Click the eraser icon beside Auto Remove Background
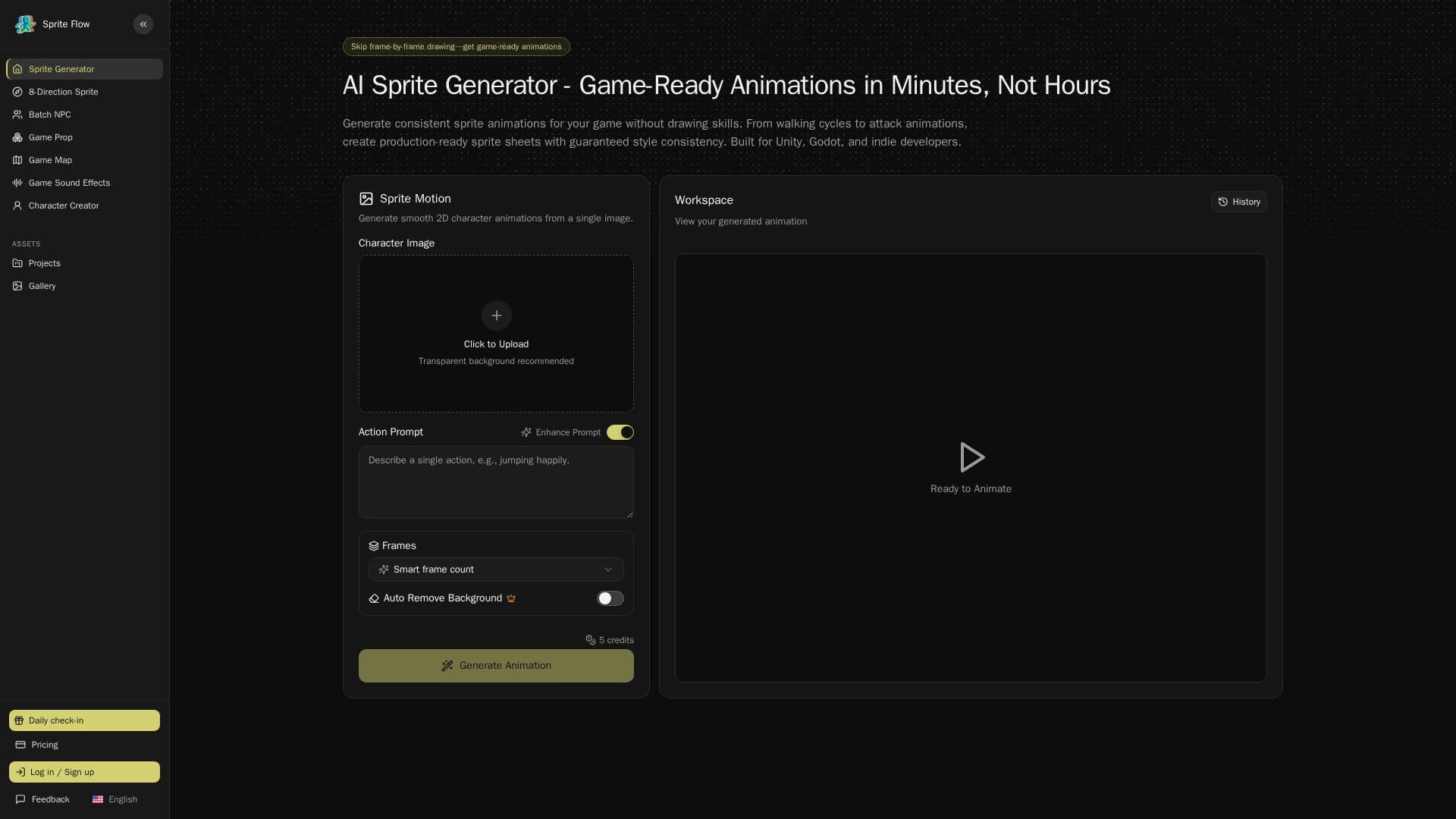1456x819 pixels. (374, 598)
